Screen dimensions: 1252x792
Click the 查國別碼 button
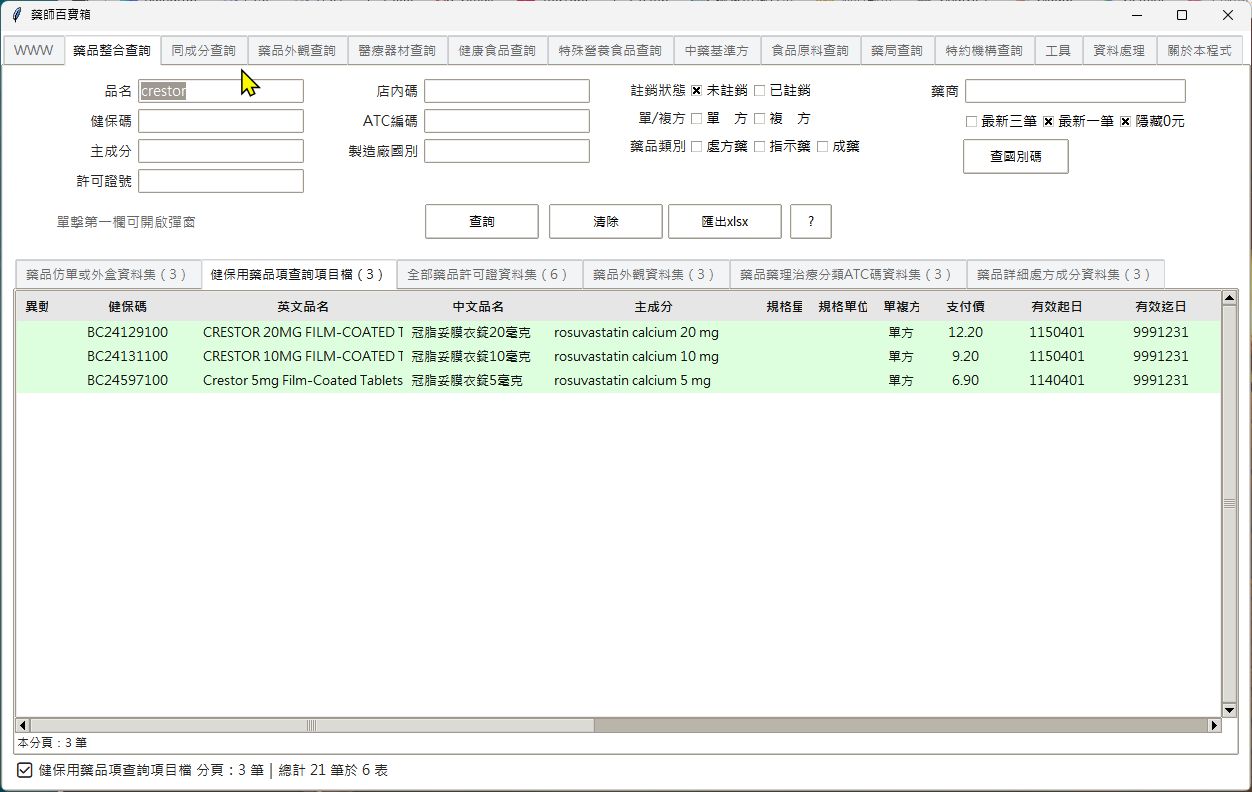[1015, 156]
